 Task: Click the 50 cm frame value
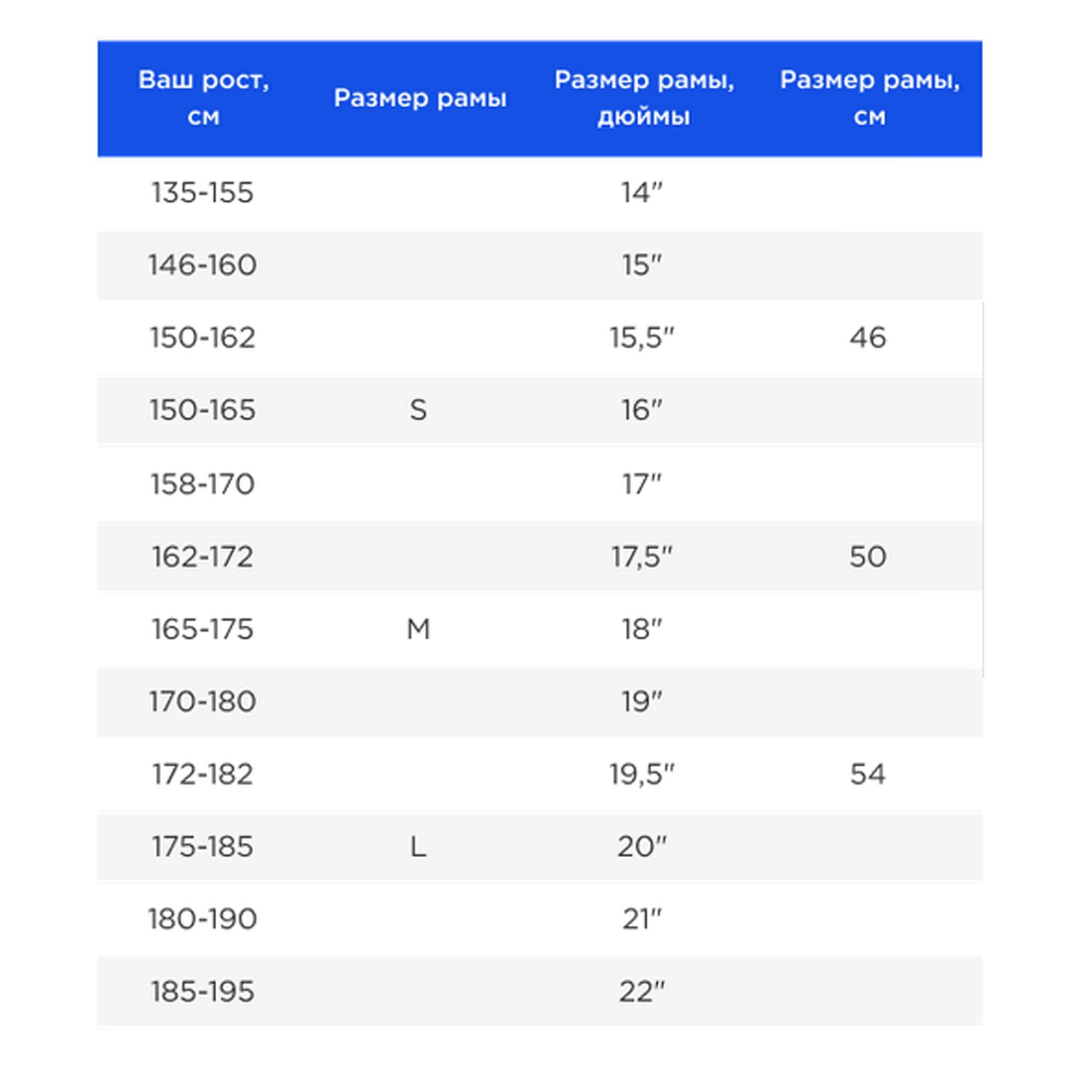[868, 557]
